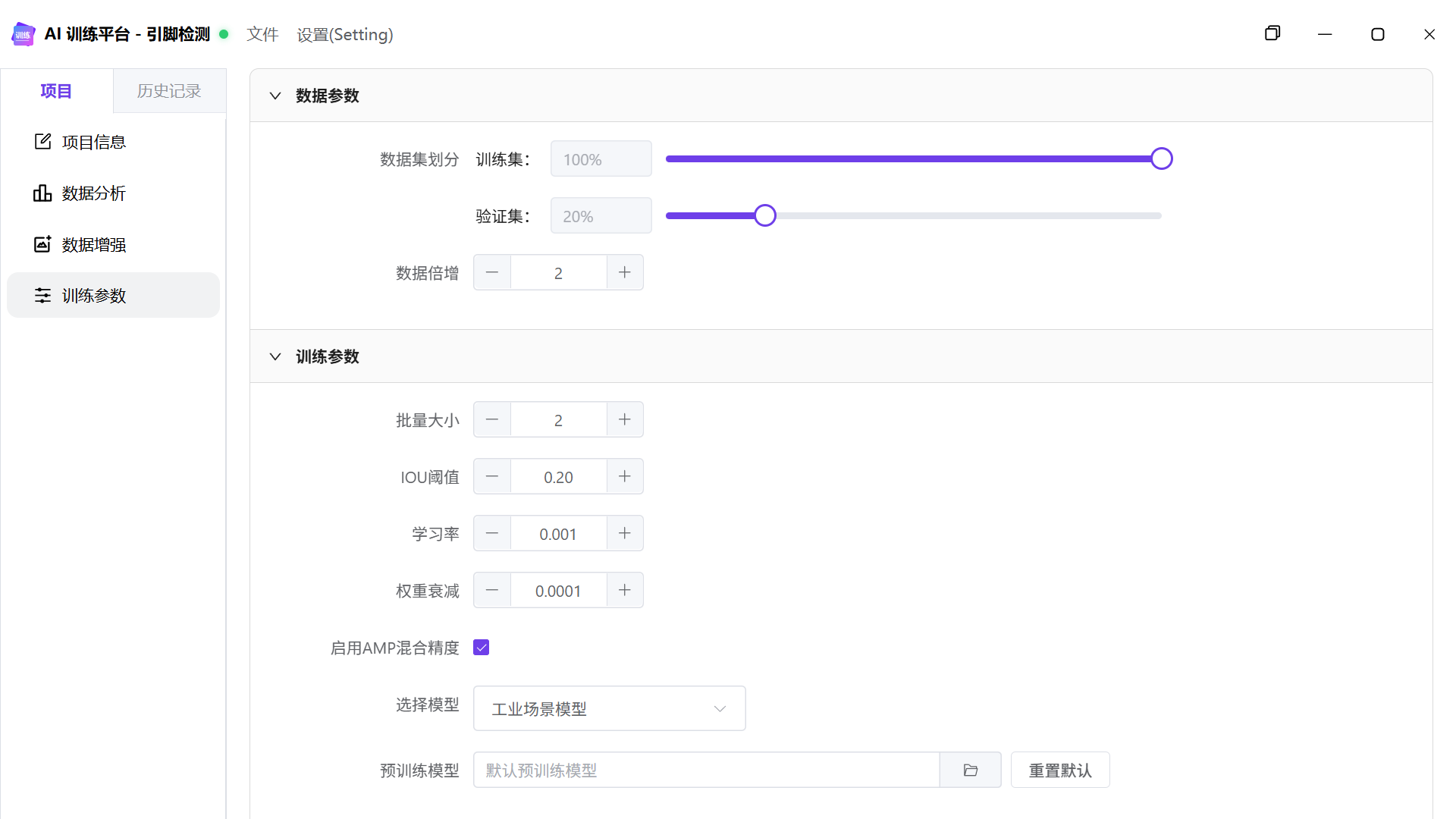Click 训练集 percentage field showing 100%

(x=601, y=159)
